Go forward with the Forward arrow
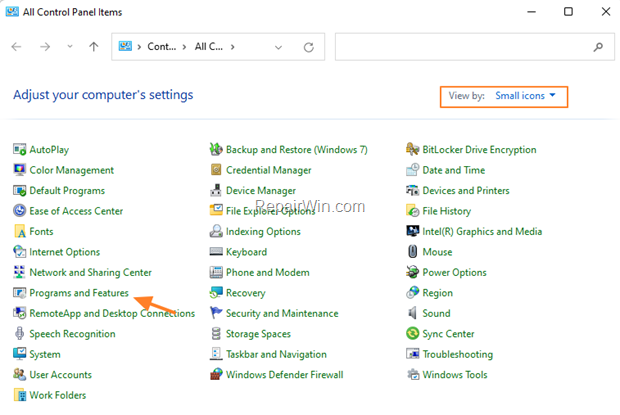 point(45,47)
